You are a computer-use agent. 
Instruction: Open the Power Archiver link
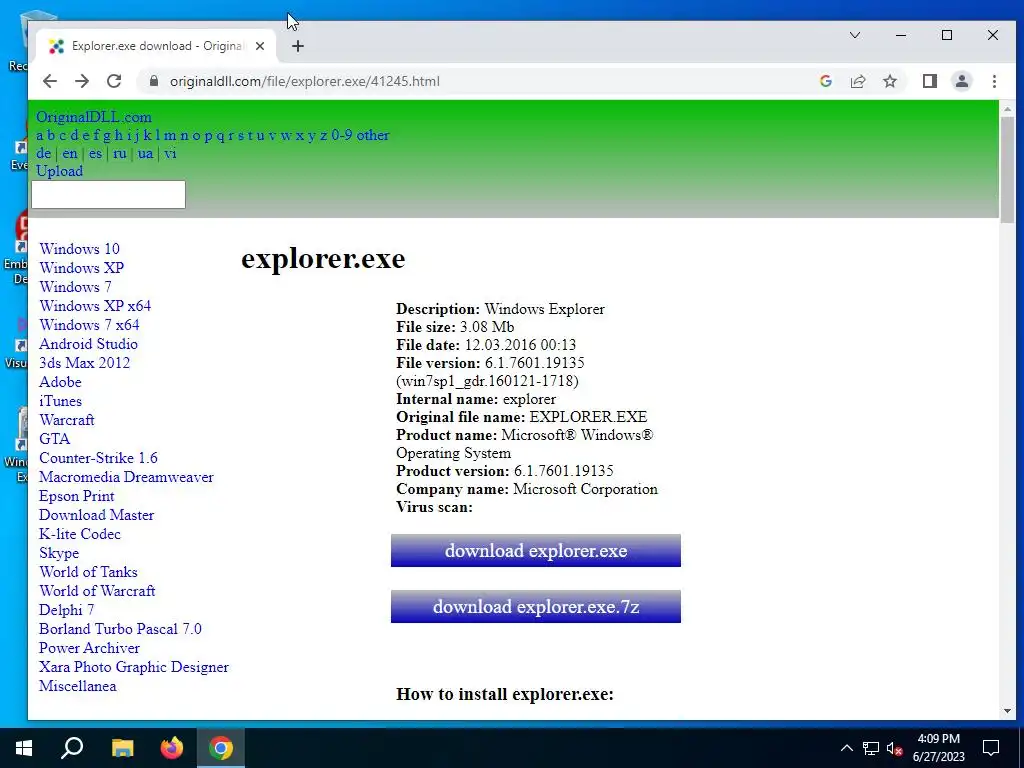click(89, 648)
